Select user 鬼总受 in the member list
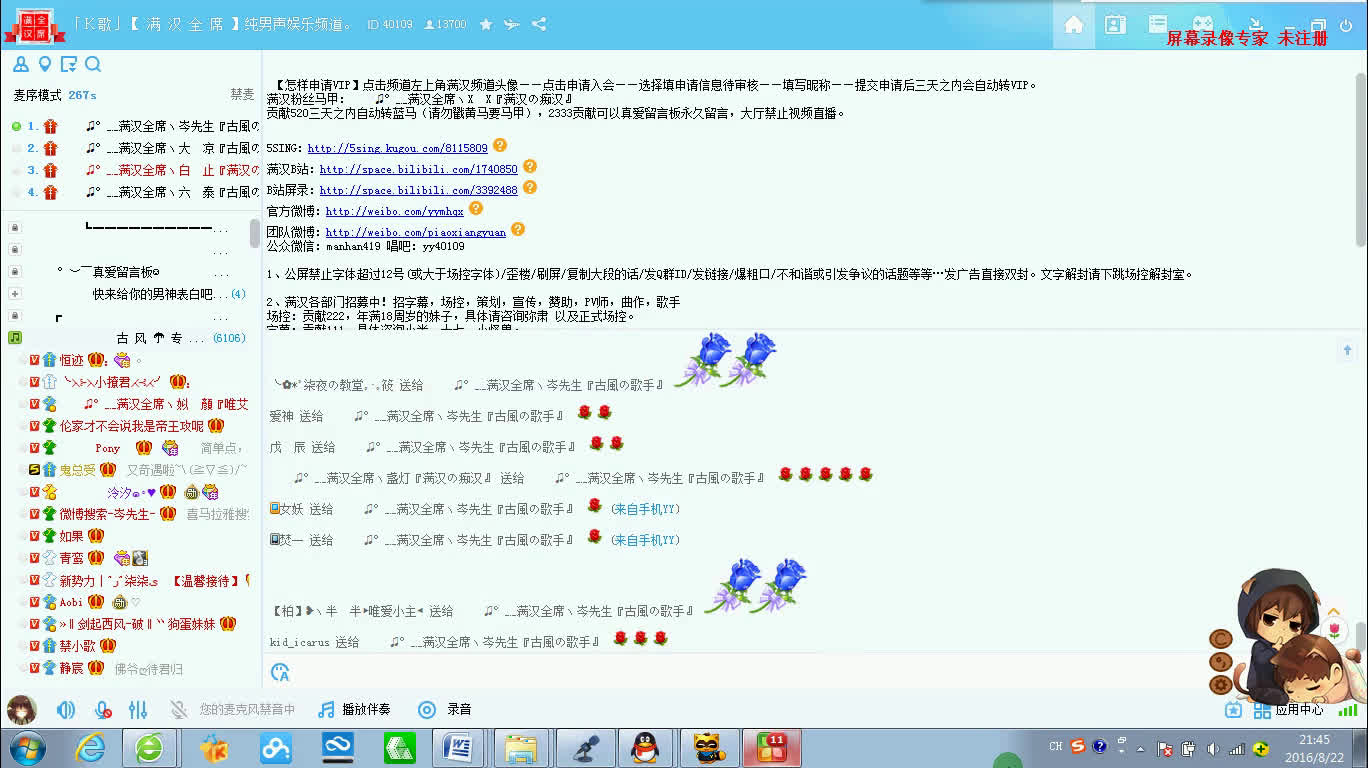The image size is (1368, 768). 77,470
